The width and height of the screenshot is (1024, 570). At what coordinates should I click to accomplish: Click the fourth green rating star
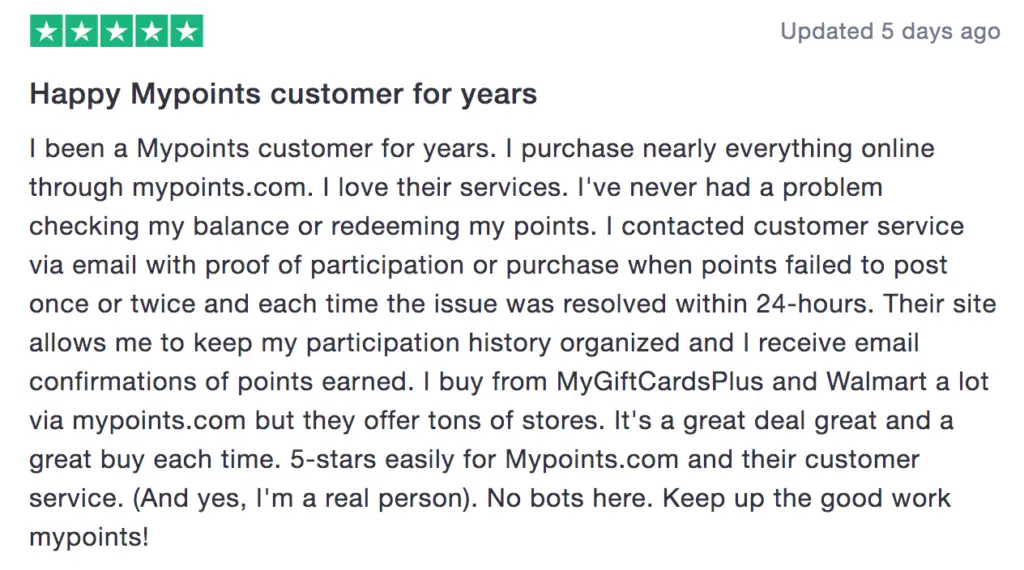tap(152, 31)
